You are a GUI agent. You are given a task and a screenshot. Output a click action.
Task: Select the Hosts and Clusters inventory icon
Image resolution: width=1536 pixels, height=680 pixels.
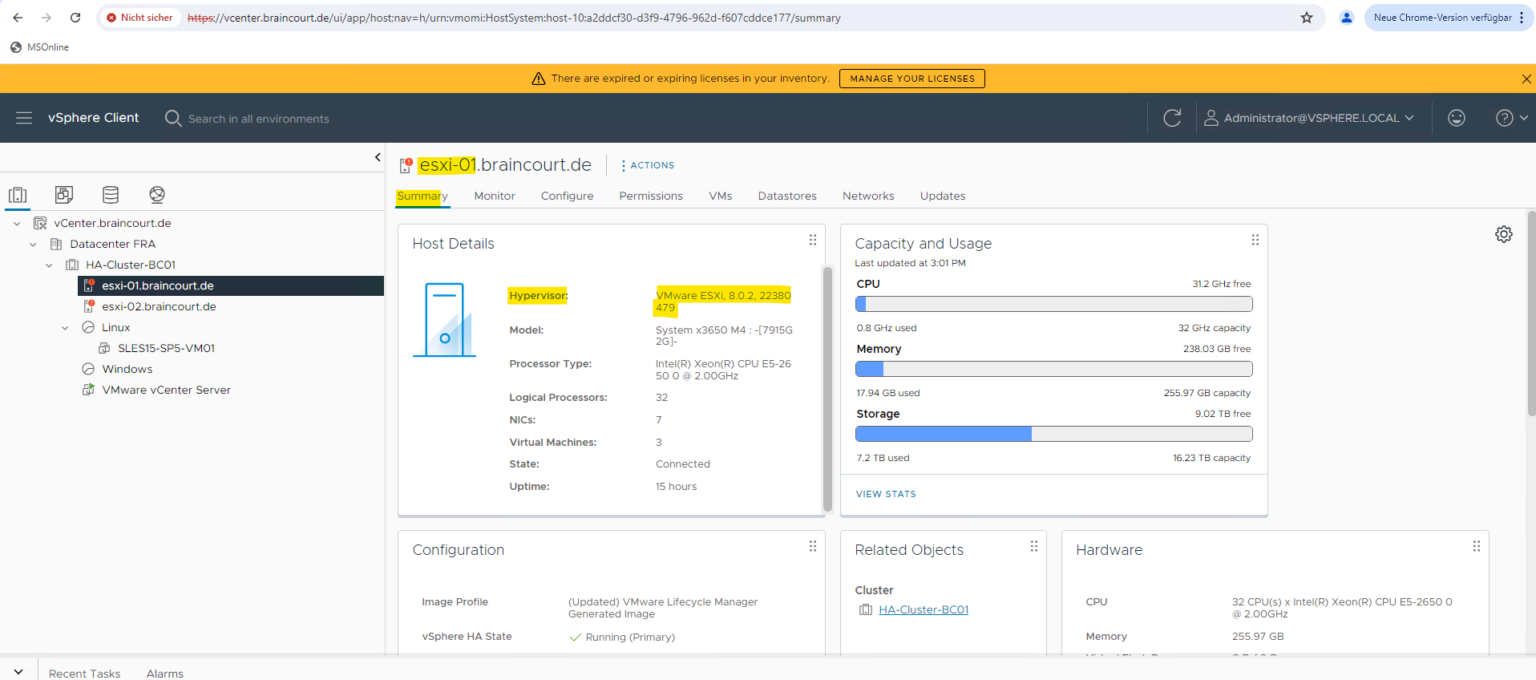[x=17, y=195]
